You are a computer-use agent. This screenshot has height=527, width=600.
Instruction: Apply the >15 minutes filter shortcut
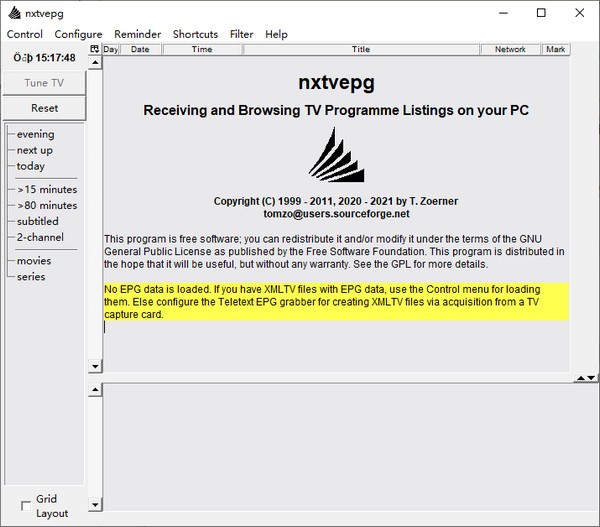[47, 189]
